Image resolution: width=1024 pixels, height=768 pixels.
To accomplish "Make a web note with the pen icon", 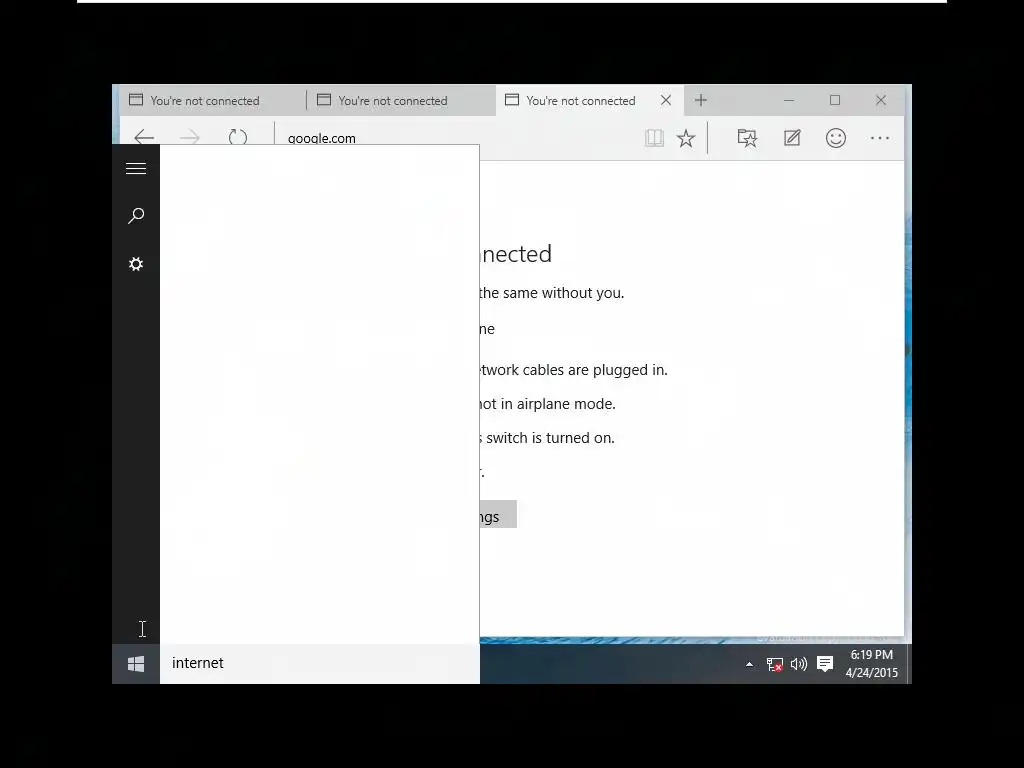I will tap(792, 138).
